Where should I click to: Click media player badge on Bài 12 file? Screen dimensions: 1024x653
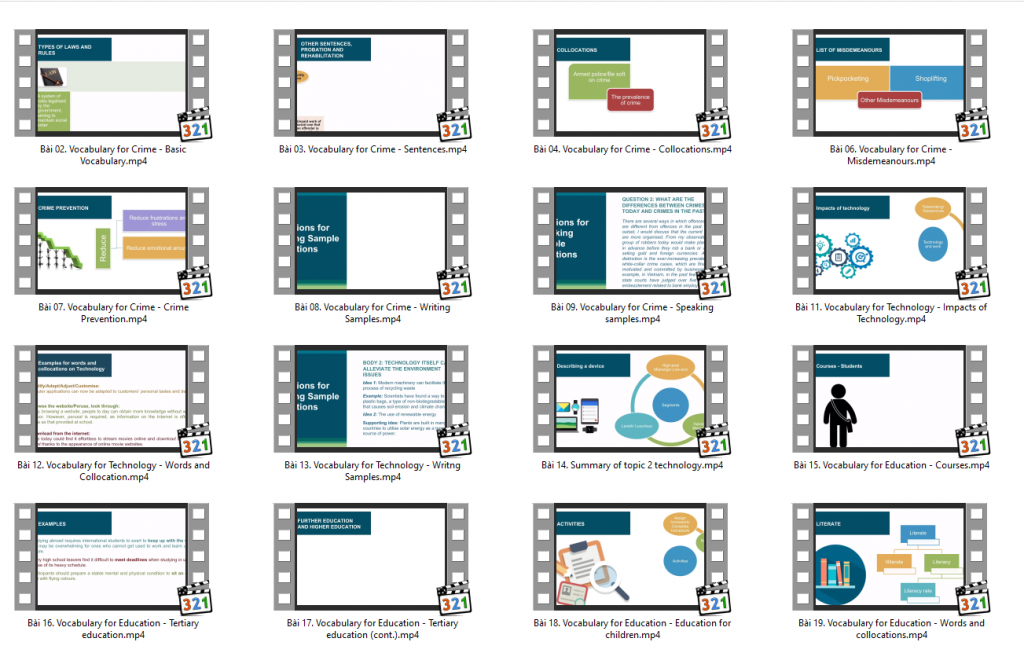tap(196, 440)
